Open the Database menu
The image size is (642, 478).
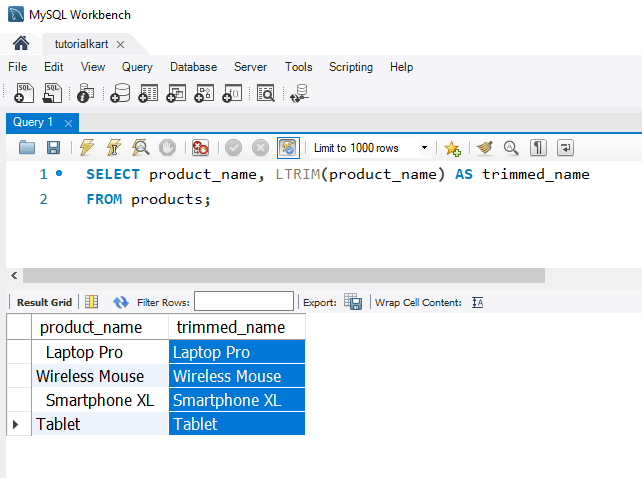coord(193,67)
